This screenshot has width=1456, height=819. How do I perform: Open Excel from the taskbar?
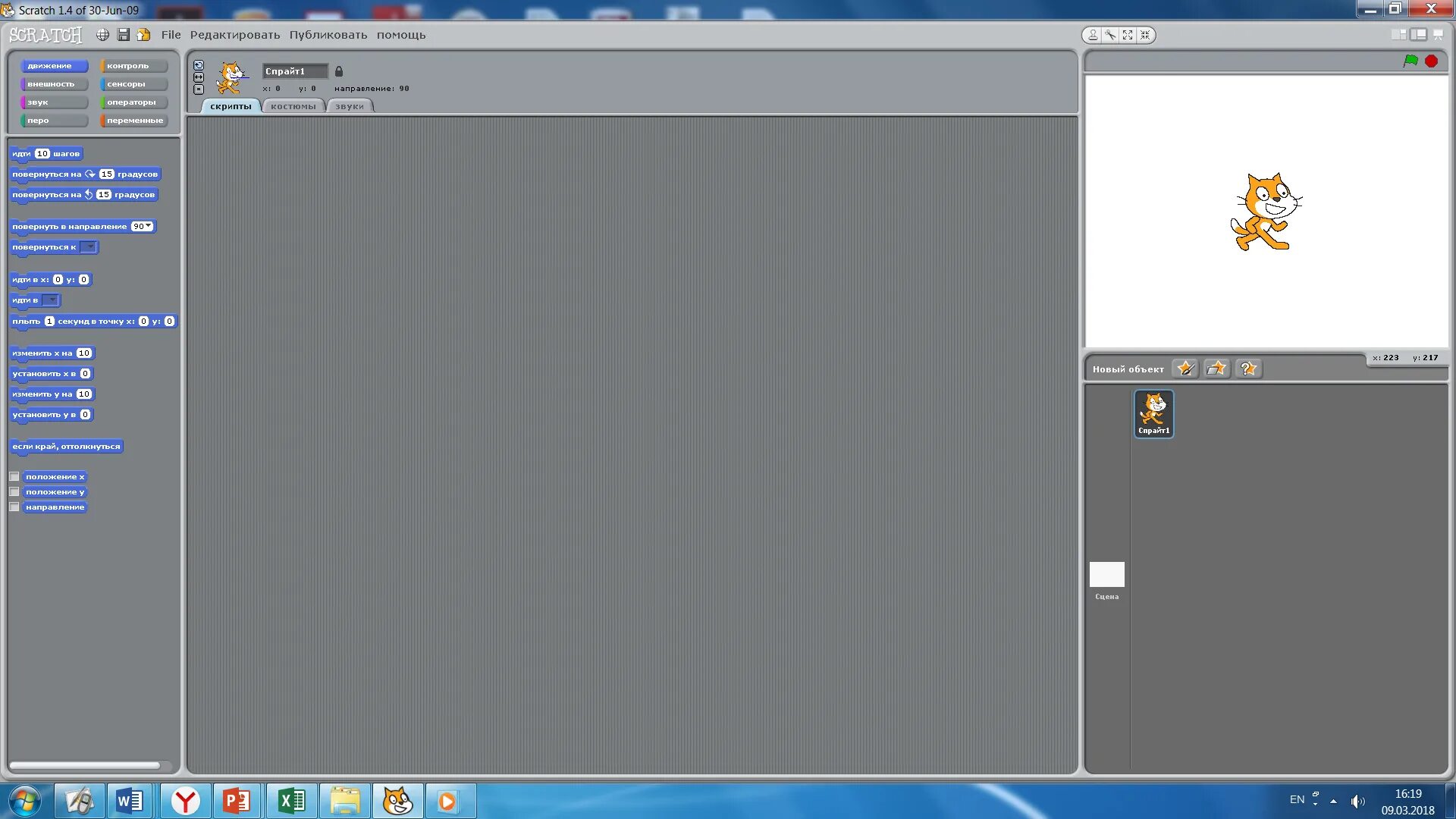coord(291,801)
